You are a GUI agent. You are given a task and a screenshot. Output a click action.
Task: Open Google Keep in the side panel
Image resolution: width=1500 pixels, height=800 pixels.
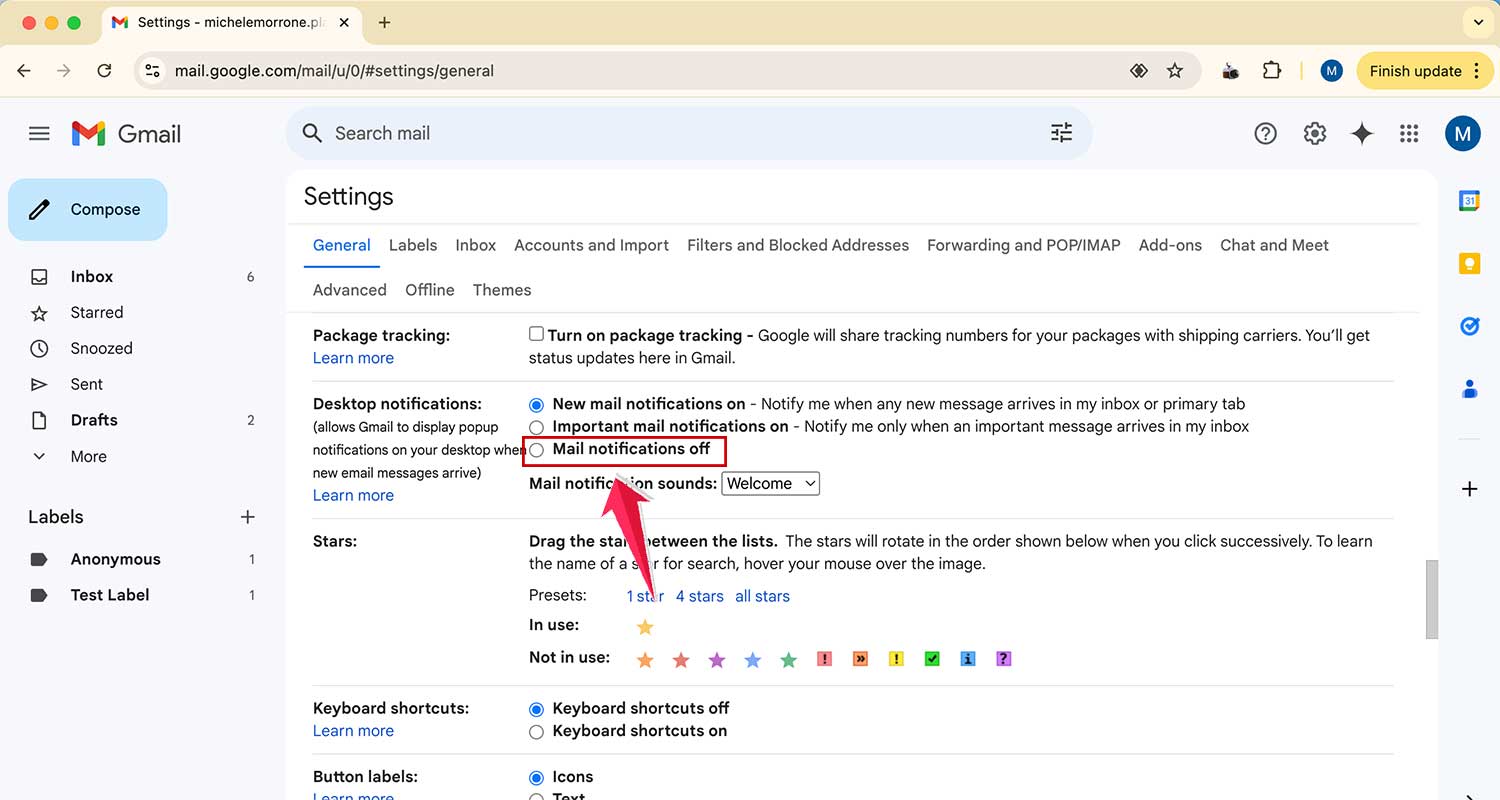coord(1469,263)
